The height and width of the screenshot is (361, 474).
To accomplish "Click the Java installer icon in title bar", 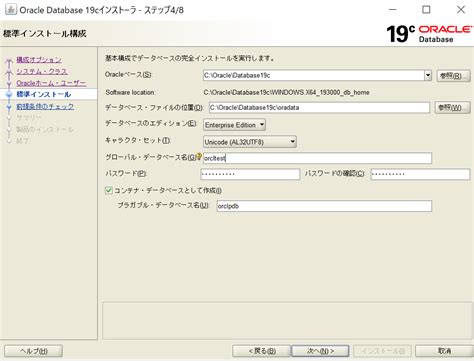I will (x=10, y=9).
